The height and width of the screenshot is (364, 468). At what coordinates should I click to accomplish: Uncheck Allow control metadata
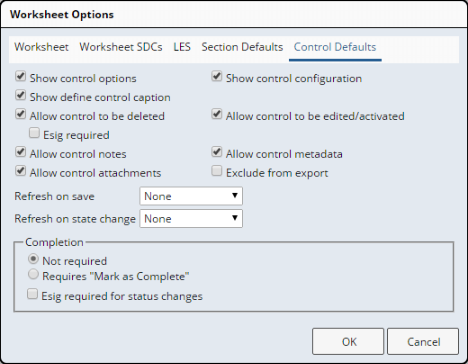[217, 152]
